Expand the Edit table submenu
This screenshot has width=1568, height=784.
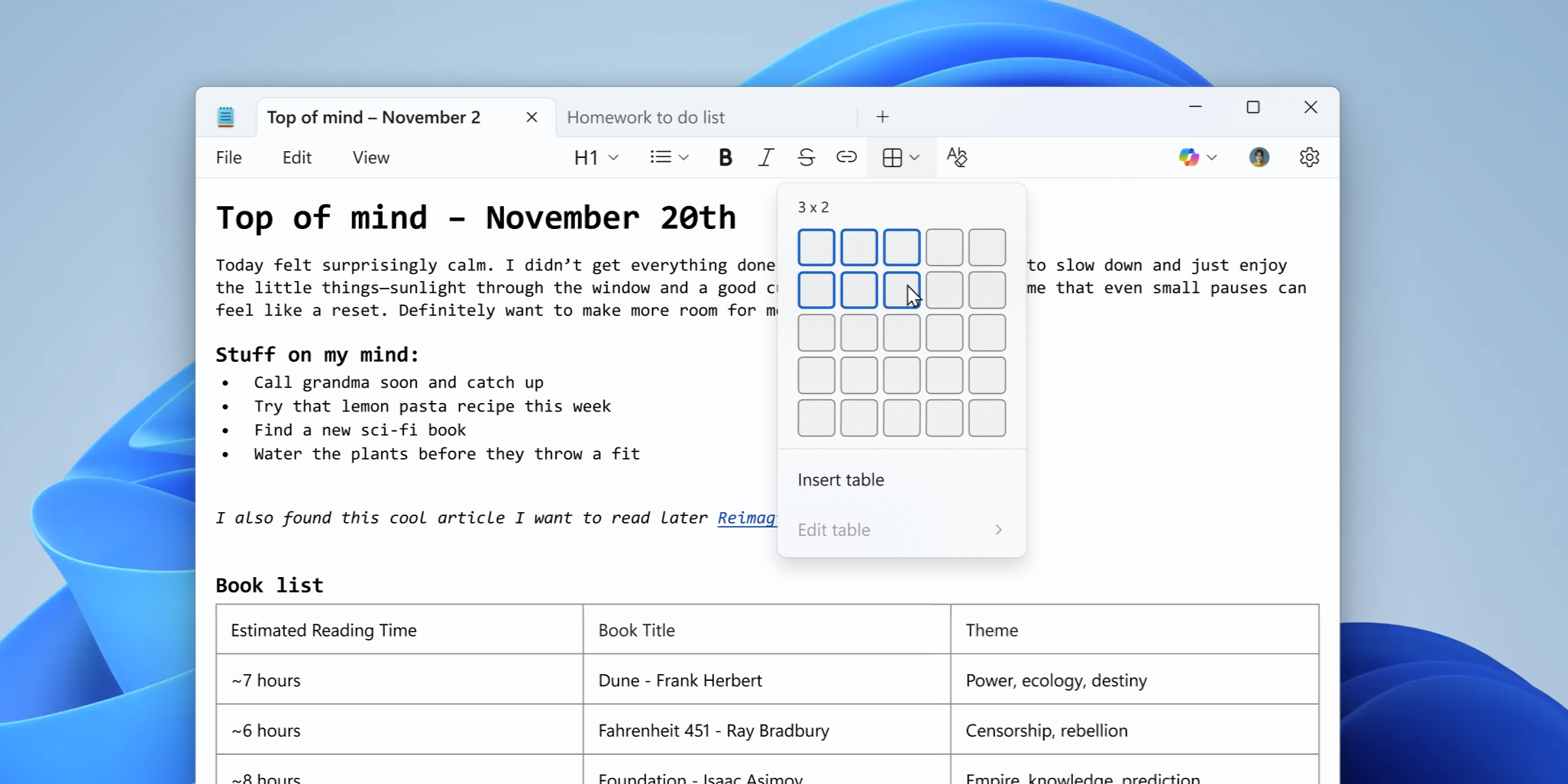pos(900,529)
